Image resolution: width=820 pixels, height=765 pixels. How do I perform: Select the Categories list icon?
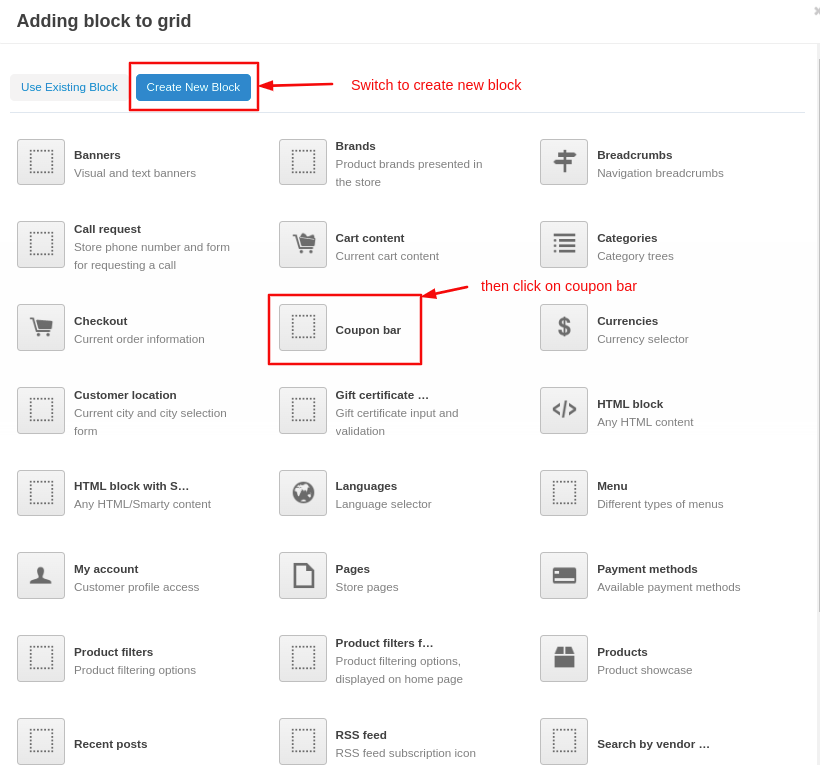point(564,244)
